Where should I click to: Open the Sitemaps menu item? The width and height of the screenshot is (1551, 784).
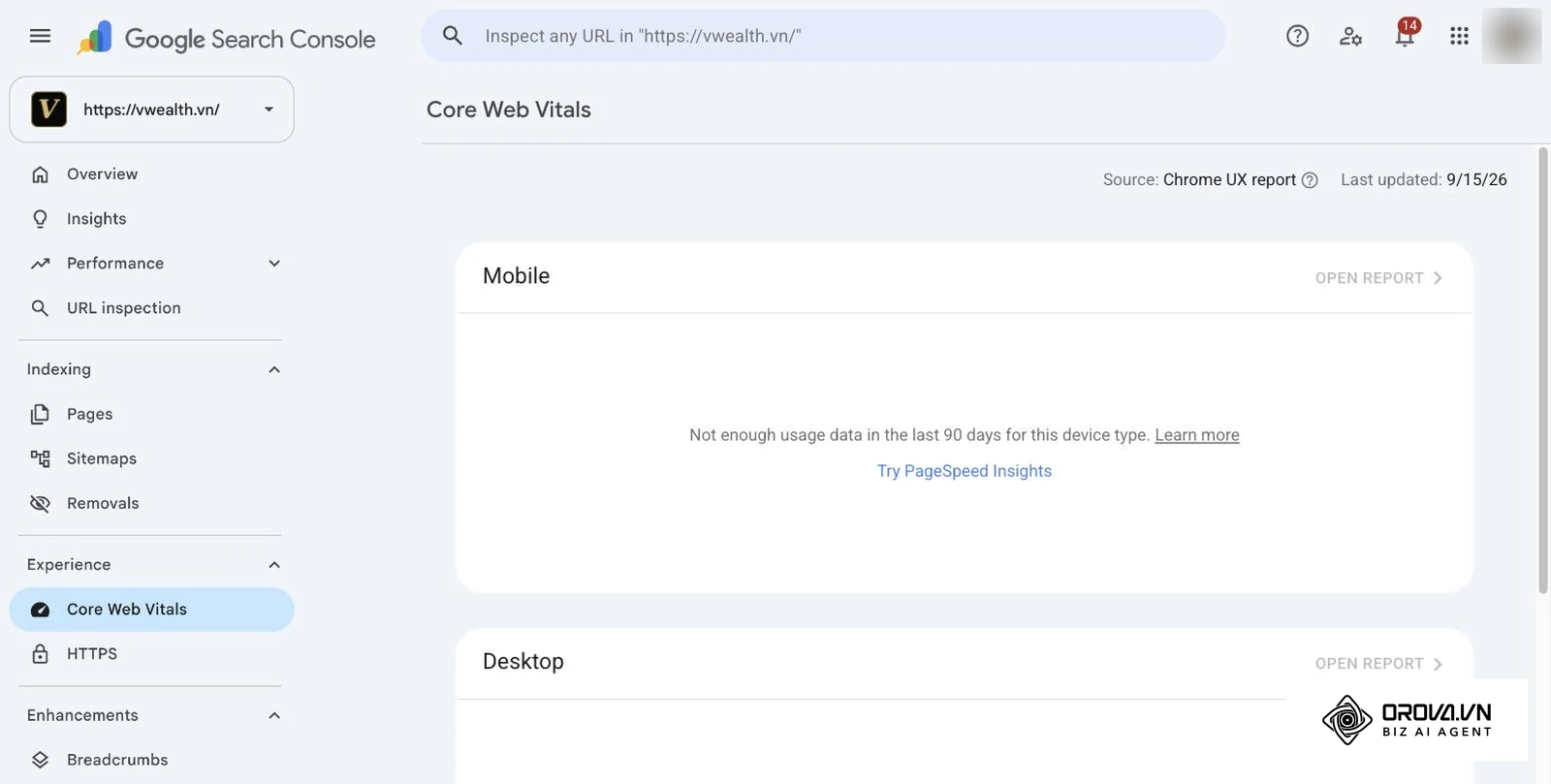151,458
